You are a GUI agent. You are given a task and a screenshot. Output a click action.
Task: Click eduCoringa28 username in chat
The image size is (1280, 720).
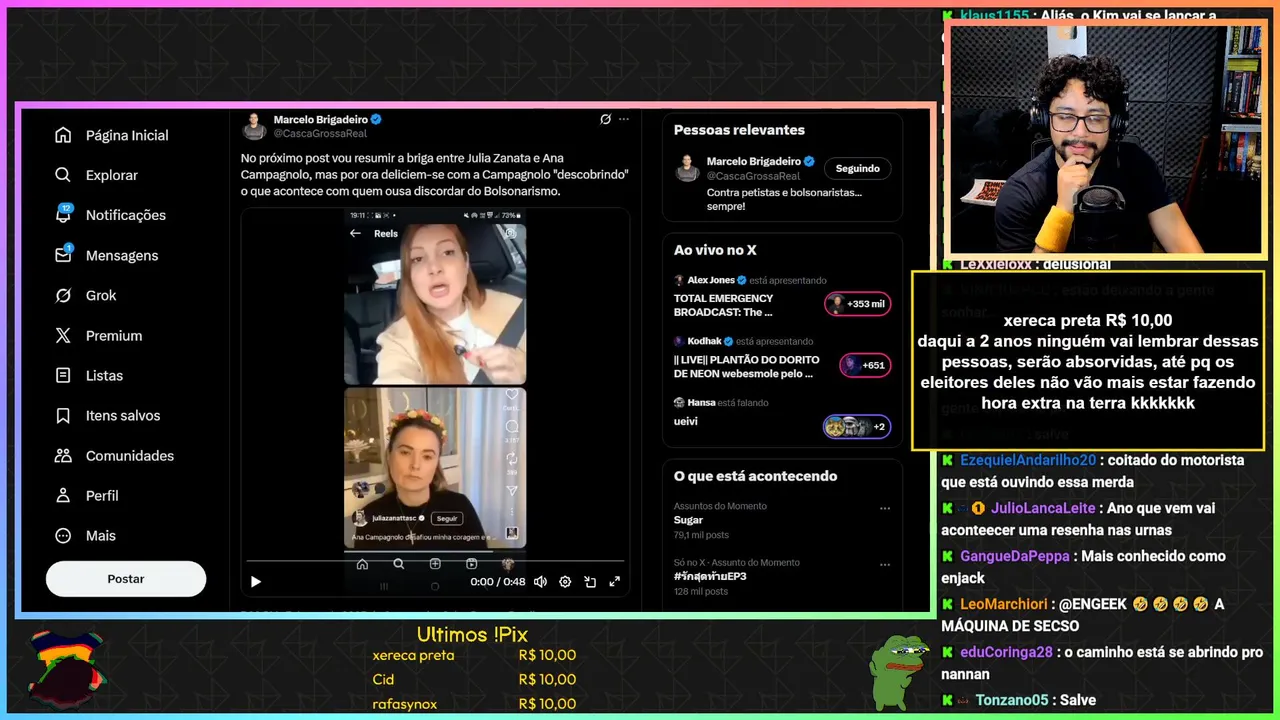point(1006,652)
